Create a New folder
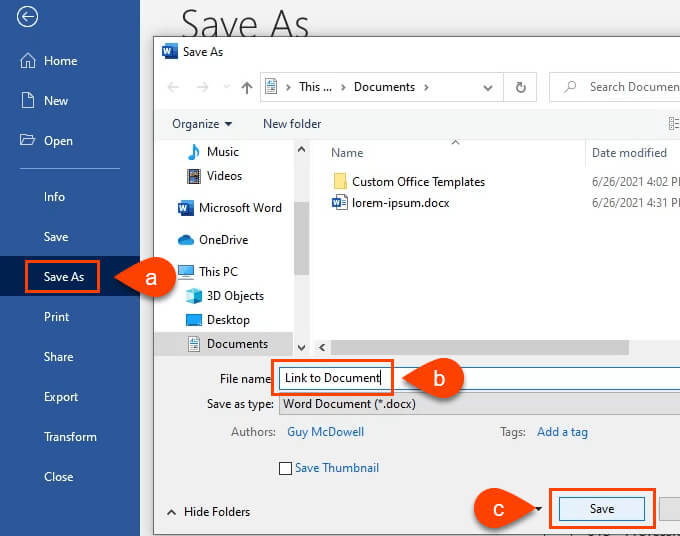Image resolution: width=680 pixels, height=536 pixels. click(x=292, y=124)
